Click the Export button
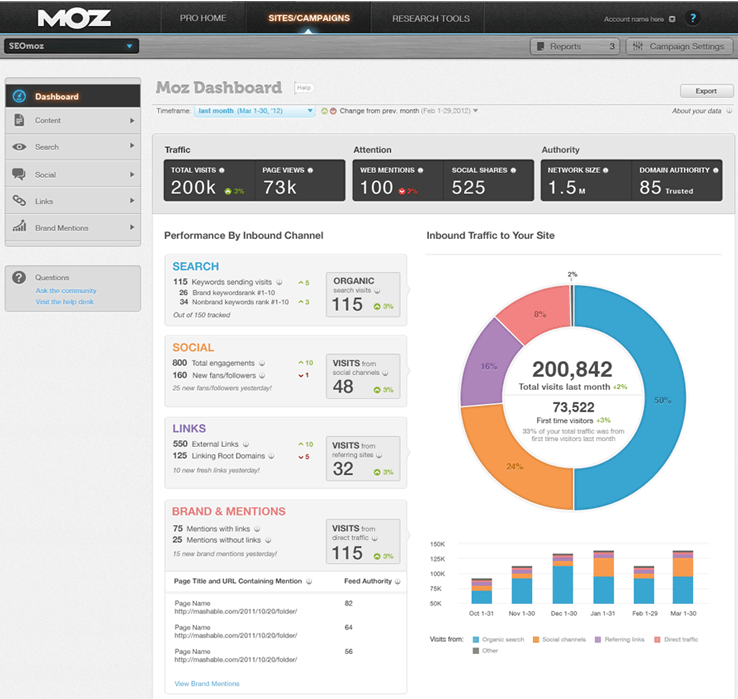The height and width of the screenshot is (699, 738). point(706,90)
